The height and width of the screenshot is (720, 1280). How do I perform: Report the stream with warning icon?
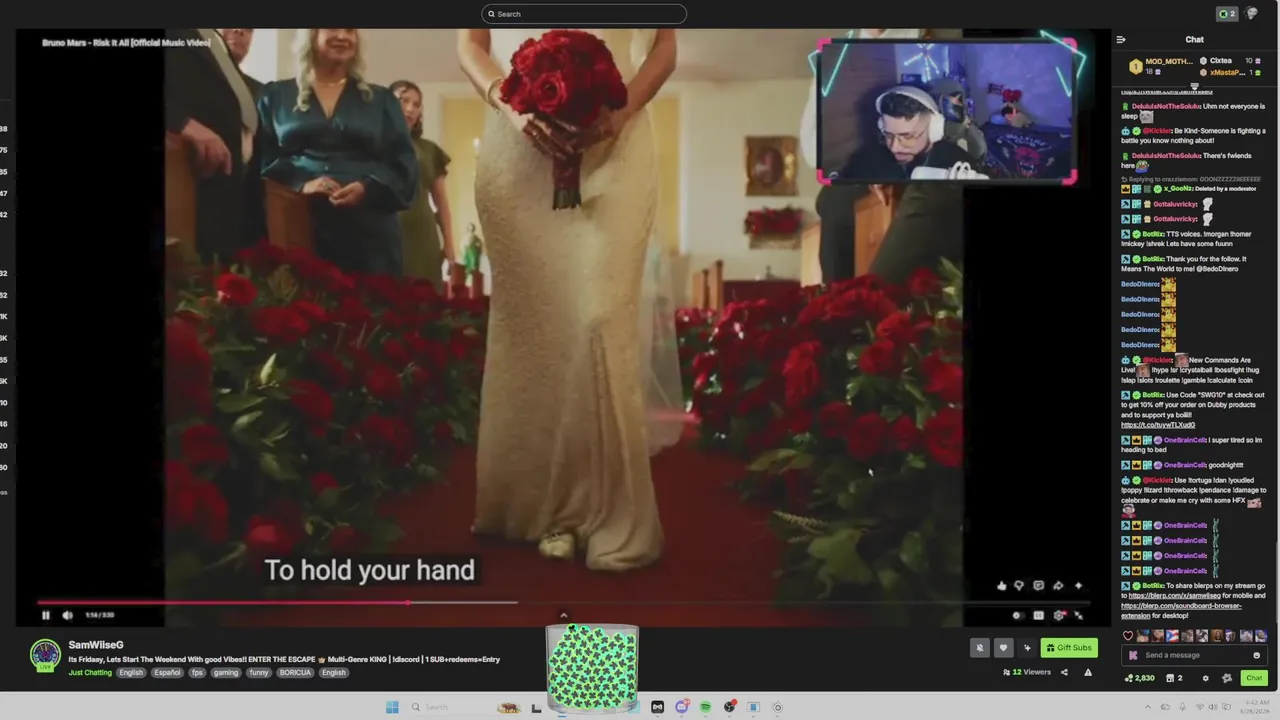(x=1088, y=672)
